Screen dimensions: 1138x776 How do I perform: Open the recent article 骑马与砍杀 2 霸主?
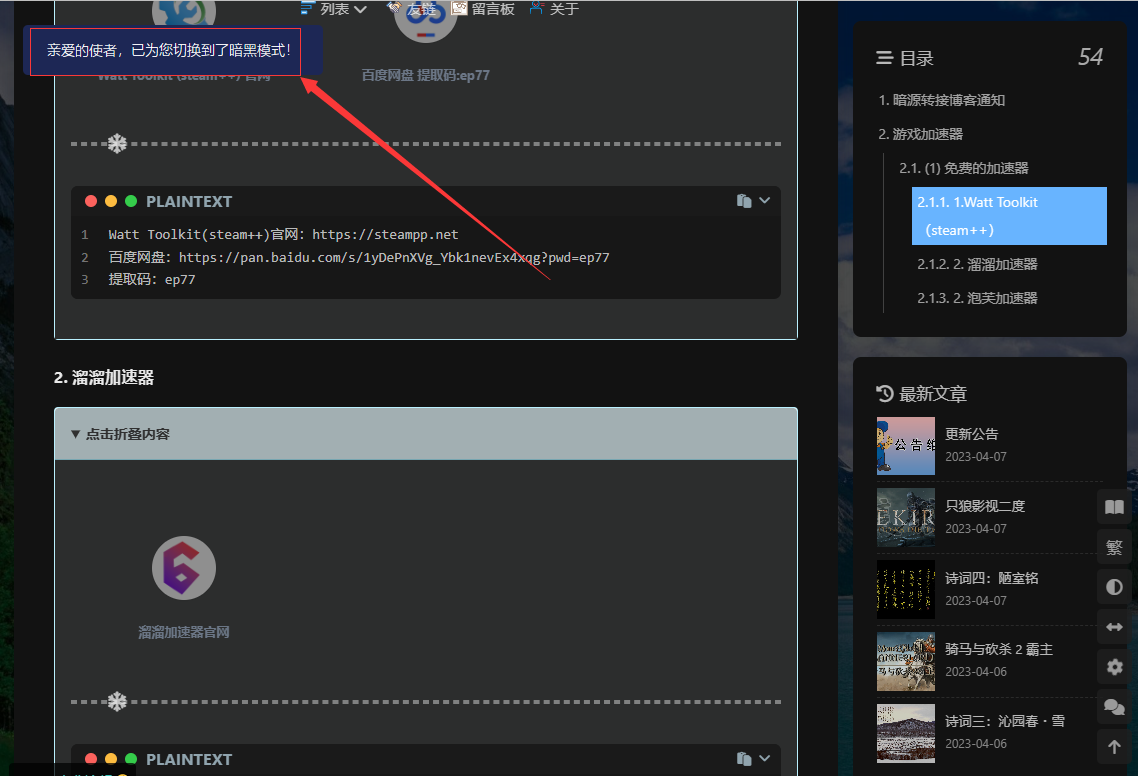point(998,649)
